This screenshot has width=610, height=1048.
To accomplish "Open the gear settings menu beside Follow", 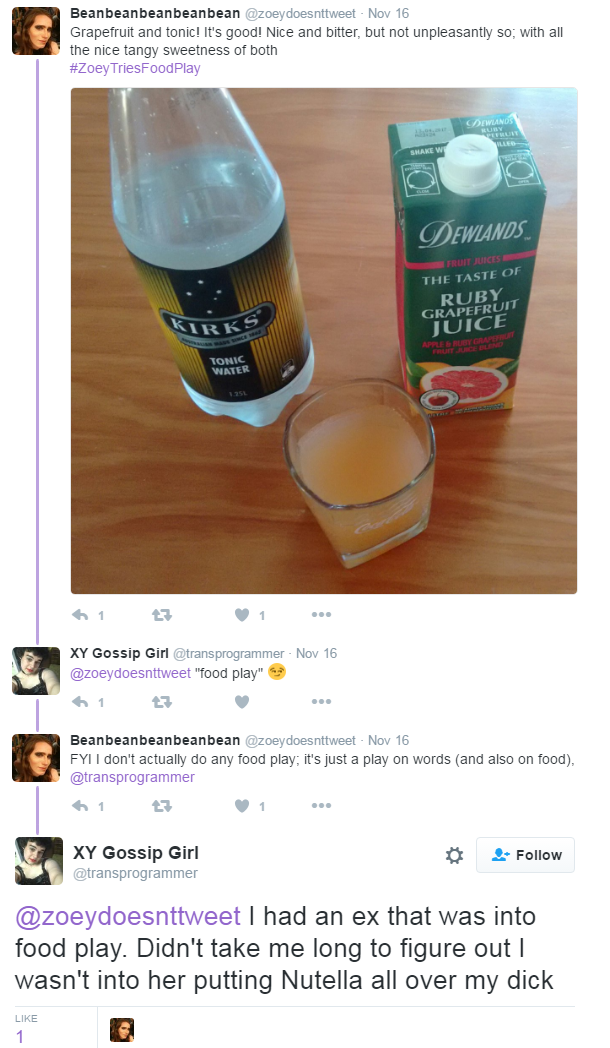I will click(x=454, y=855).
